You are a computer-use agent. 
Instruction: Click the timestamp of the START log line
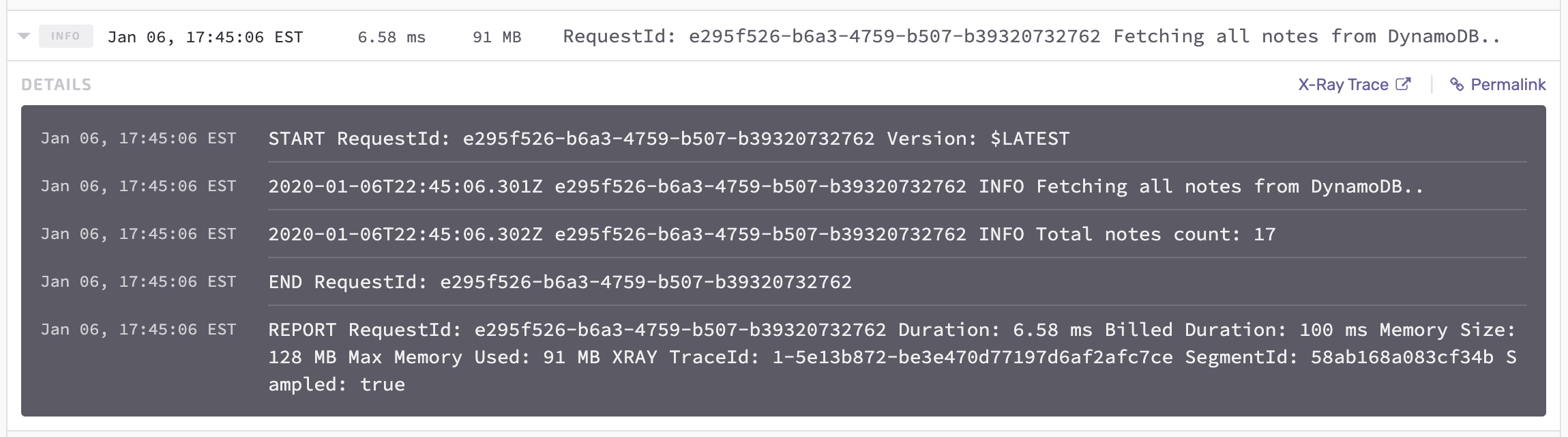(x=138, y=139)
